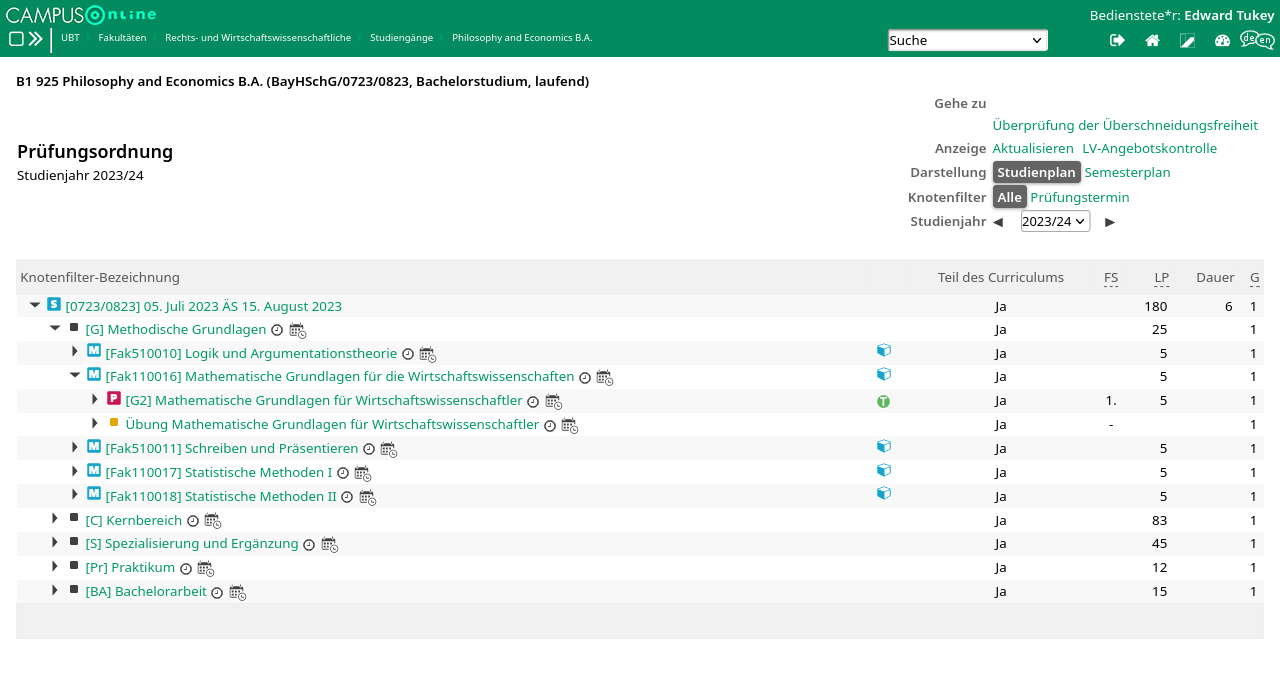Expand Statistische Methoden II module
The image size is (1280, 691).
coord(75,494)
